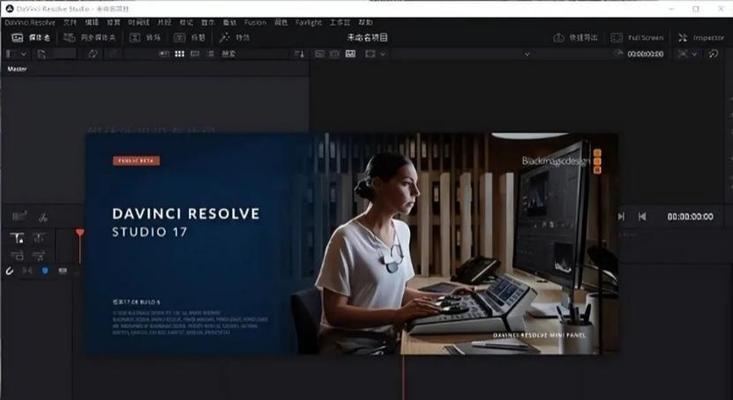The height and width of the screenshot is (400, 733).
Task: Open the DaVinci Resolve application menu
Action: tap(29, 22)
